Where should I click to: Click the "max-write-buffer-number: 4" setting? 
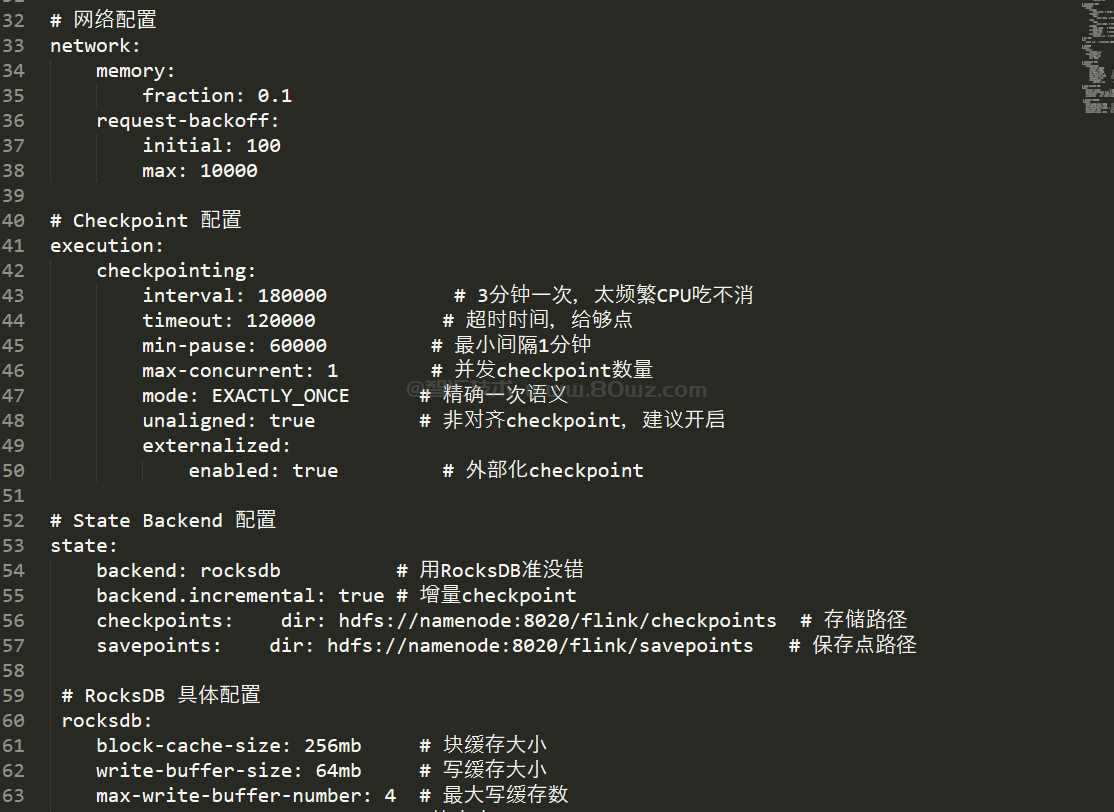(246, 796)
